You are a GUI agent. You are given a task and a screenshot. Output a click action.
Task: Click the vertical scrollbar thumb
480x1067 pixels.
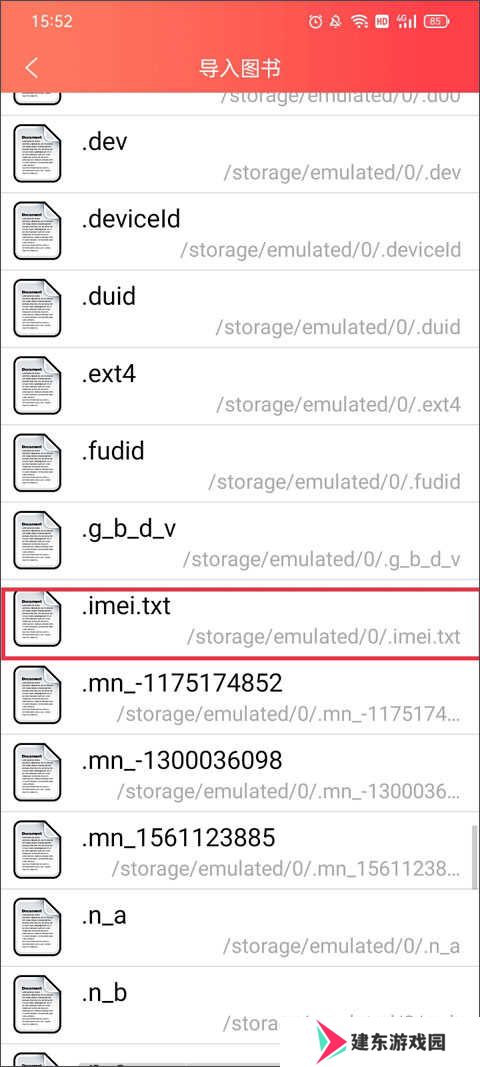click(475, 858)
